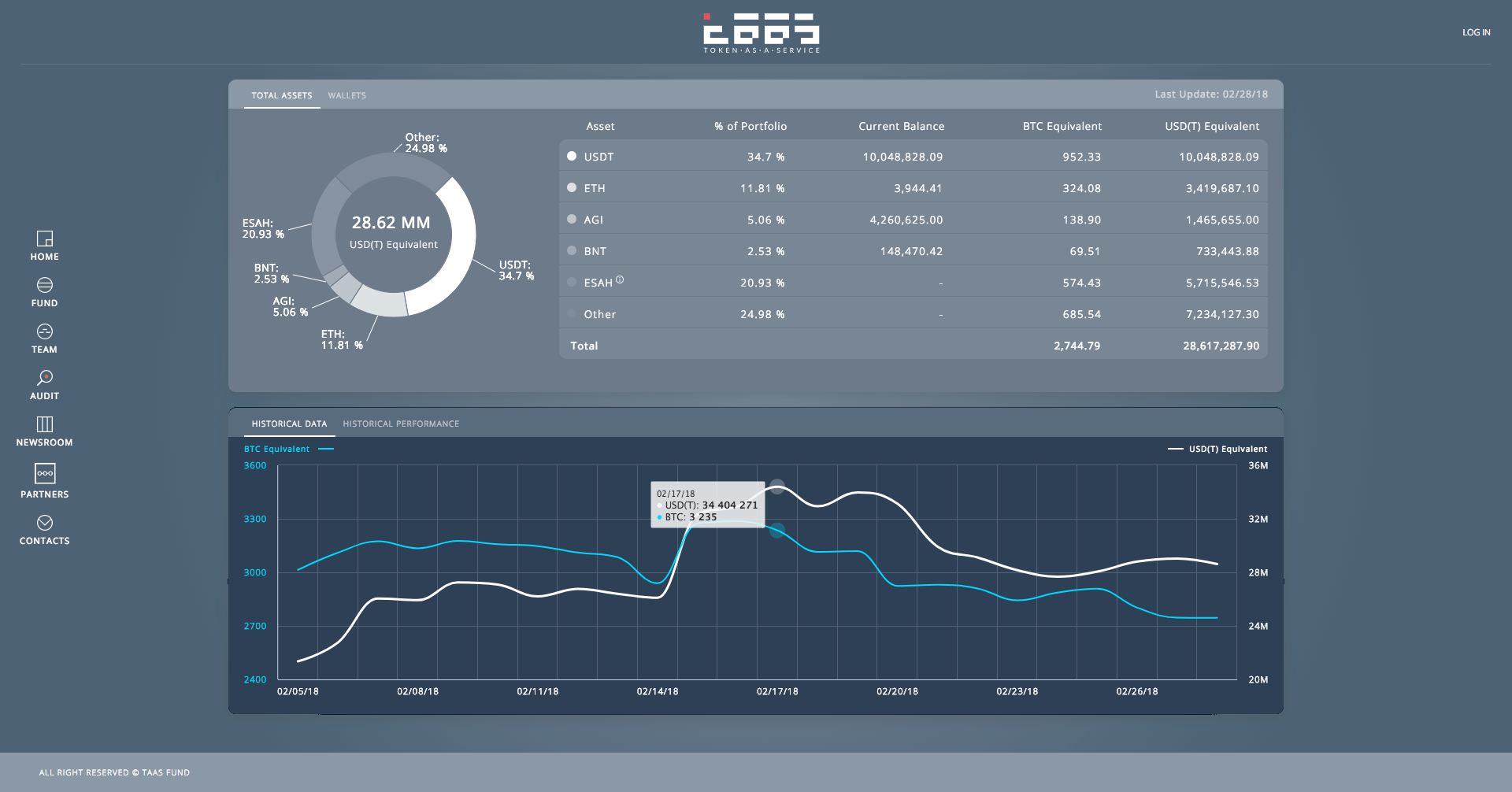Open the Team sidebar icon
1512x792 pixels.
click(x=45, y=331)
